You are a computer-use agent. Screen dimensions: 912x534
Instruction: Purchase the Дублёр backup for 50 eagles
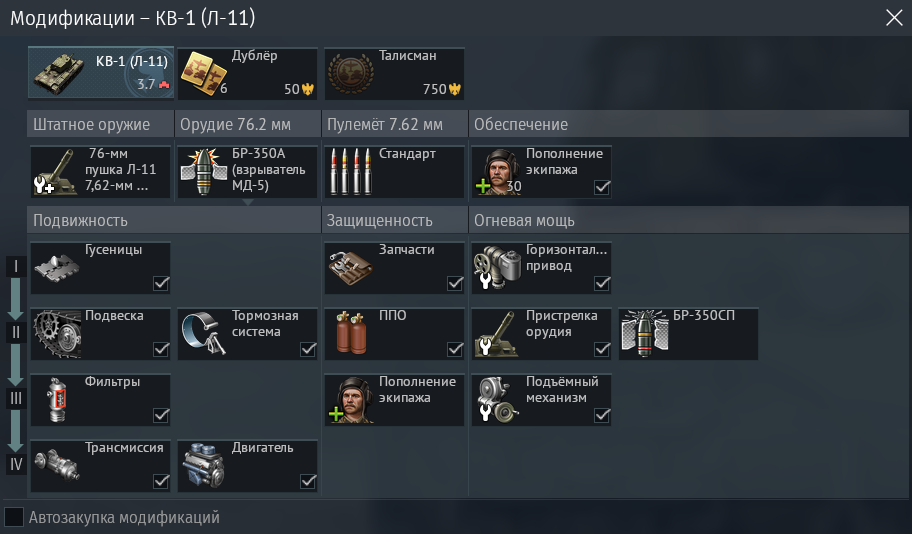tap(247, 73)
